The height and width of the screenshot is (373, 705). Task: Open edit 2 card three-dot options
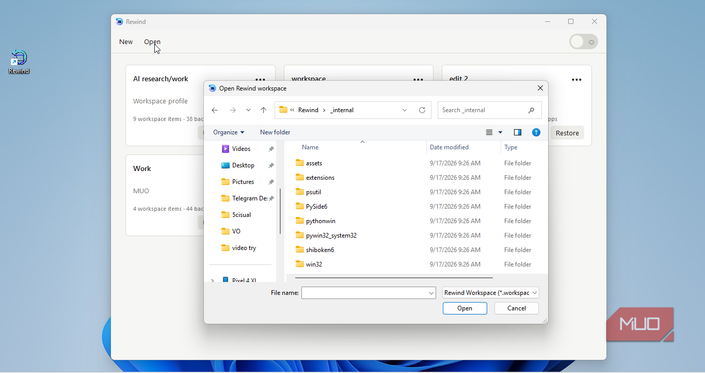click(576, 80)
